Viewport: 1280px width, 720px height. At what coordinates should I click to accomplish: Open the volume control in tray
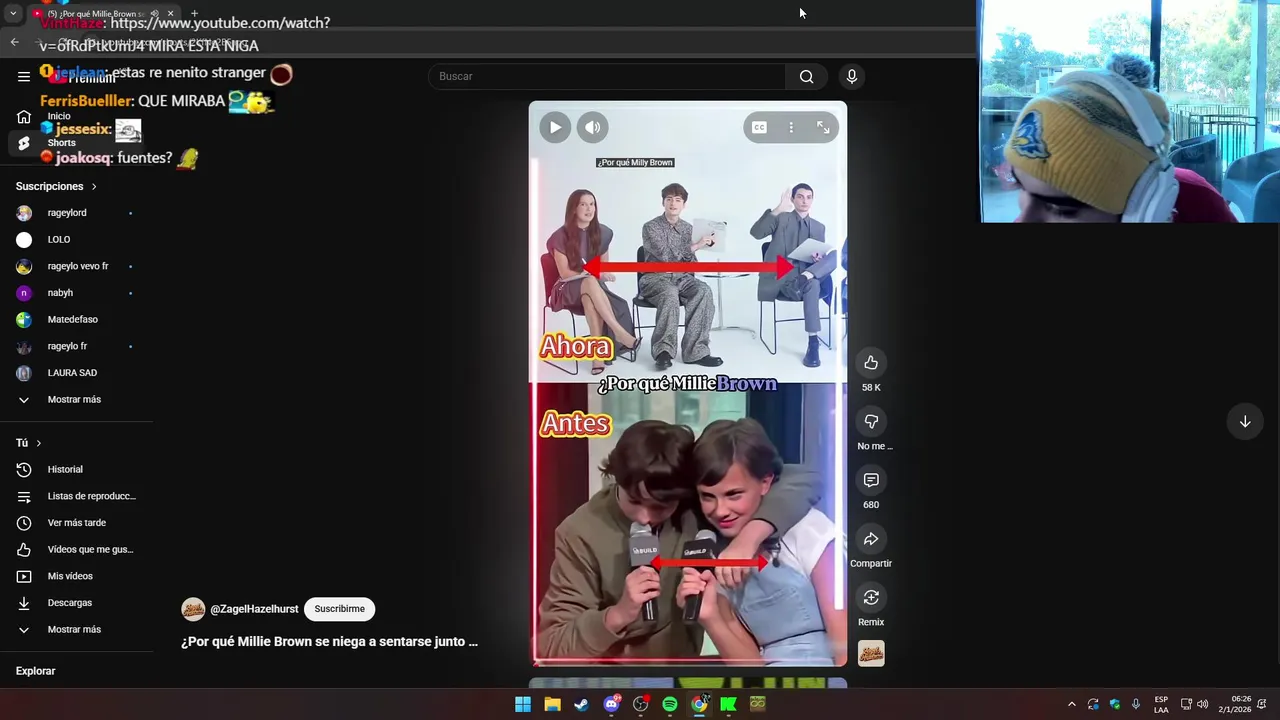pos(1202,704)
